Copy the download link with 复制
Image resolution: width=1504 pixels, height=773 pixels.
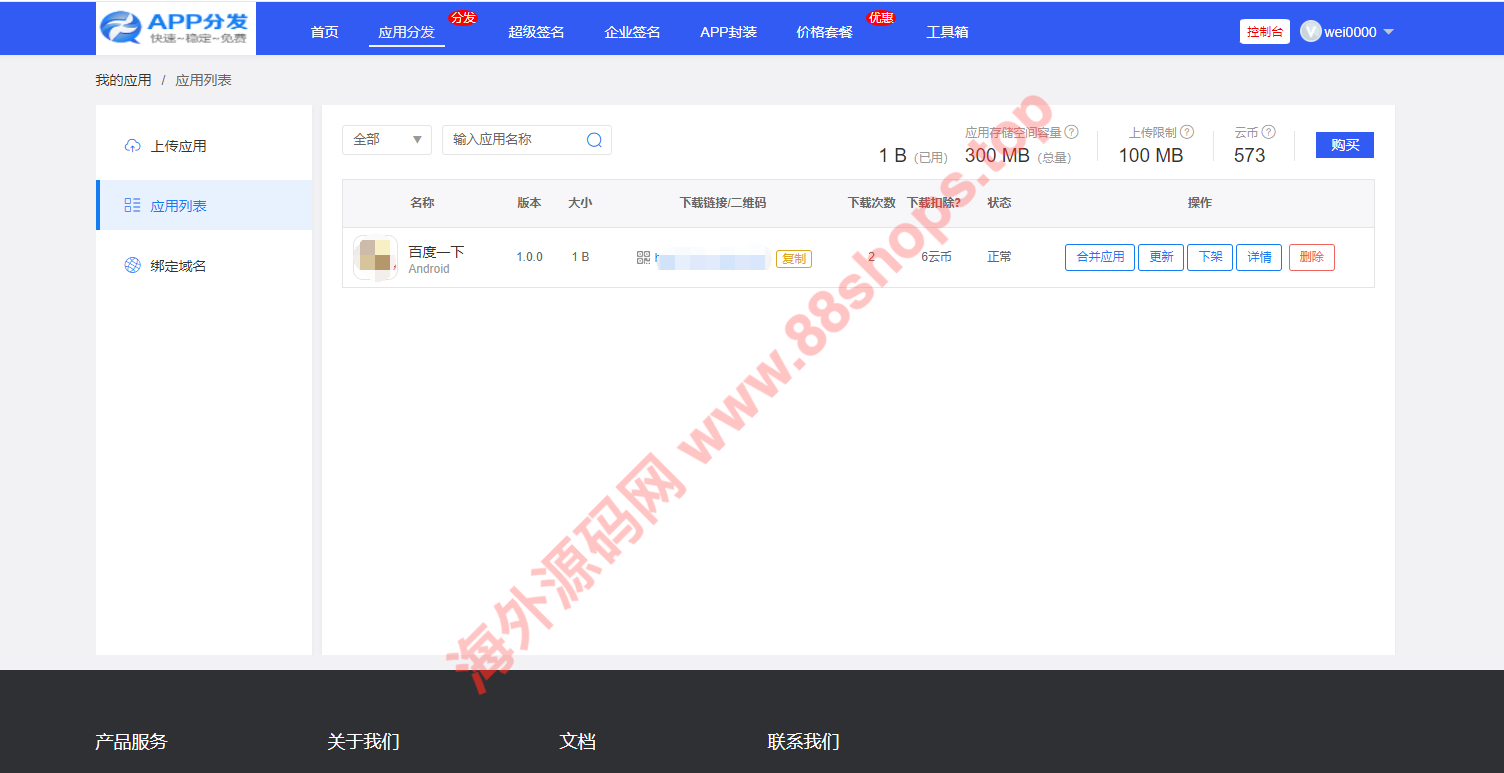[793, 258]
